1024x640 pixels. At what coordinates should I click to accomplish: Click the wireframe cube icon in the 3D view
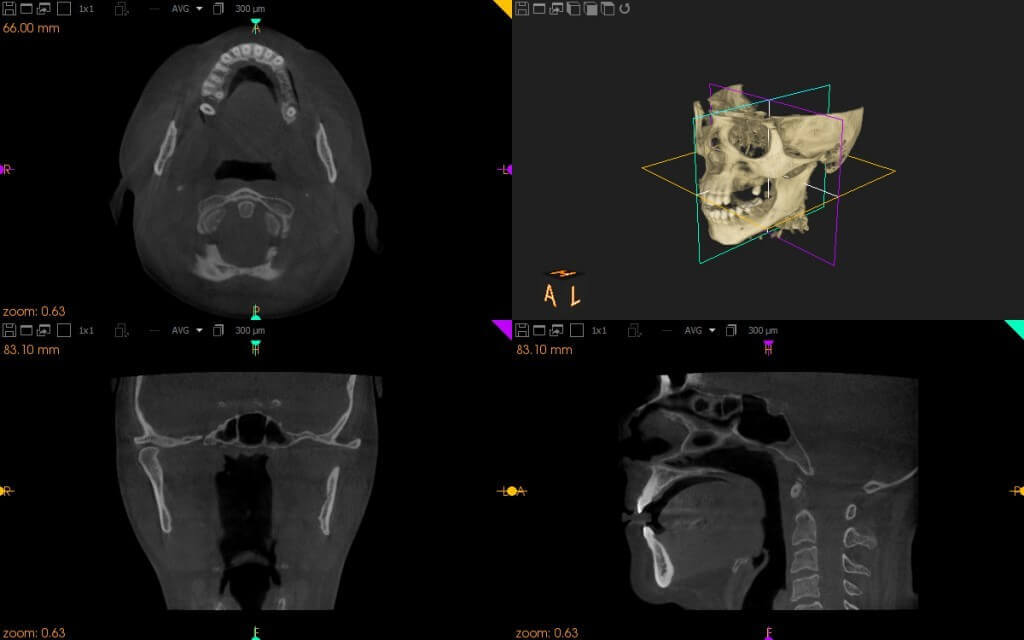573,9
